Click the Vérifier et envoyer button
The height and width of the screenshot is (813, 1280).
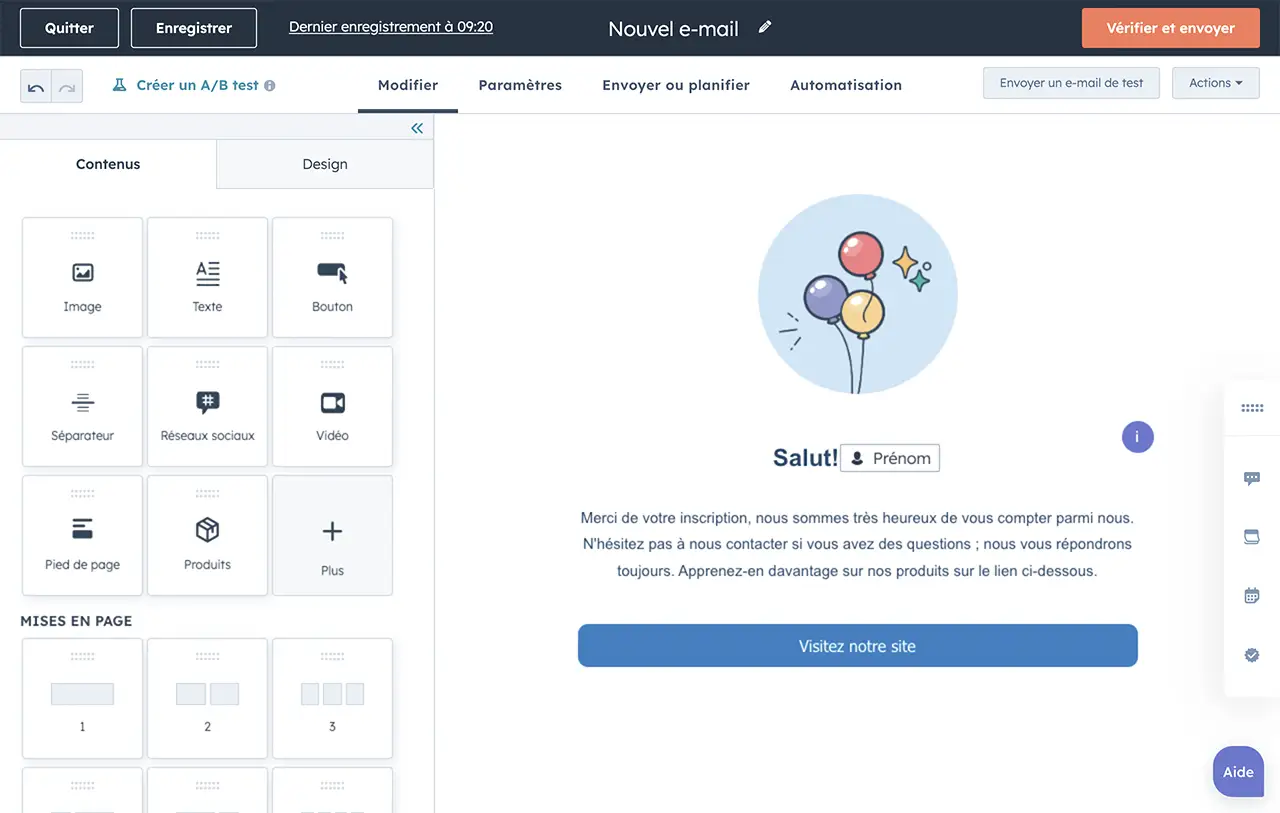click(x=1170, y=28)
